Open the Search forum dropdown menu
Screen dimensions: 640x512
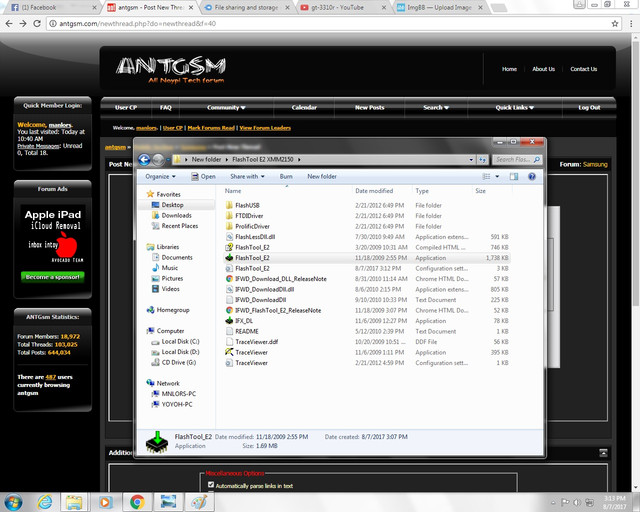pos(436,107)
